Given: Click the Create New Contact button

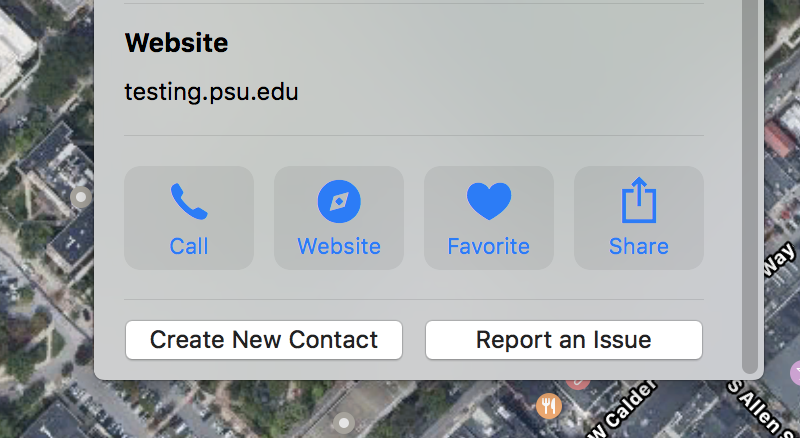Looking at the screenshot, I should pyautogui.click(x=264, y=340).
